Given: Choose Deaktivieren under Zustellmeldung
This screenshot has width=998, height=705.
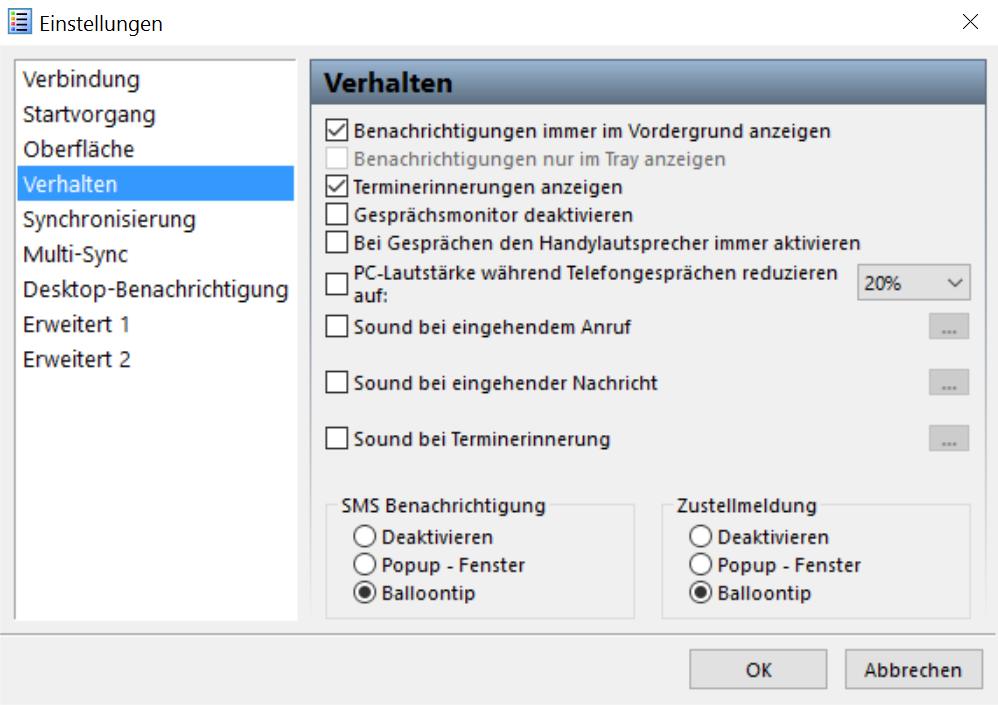Looking at the screenshot, I should 700,536.
